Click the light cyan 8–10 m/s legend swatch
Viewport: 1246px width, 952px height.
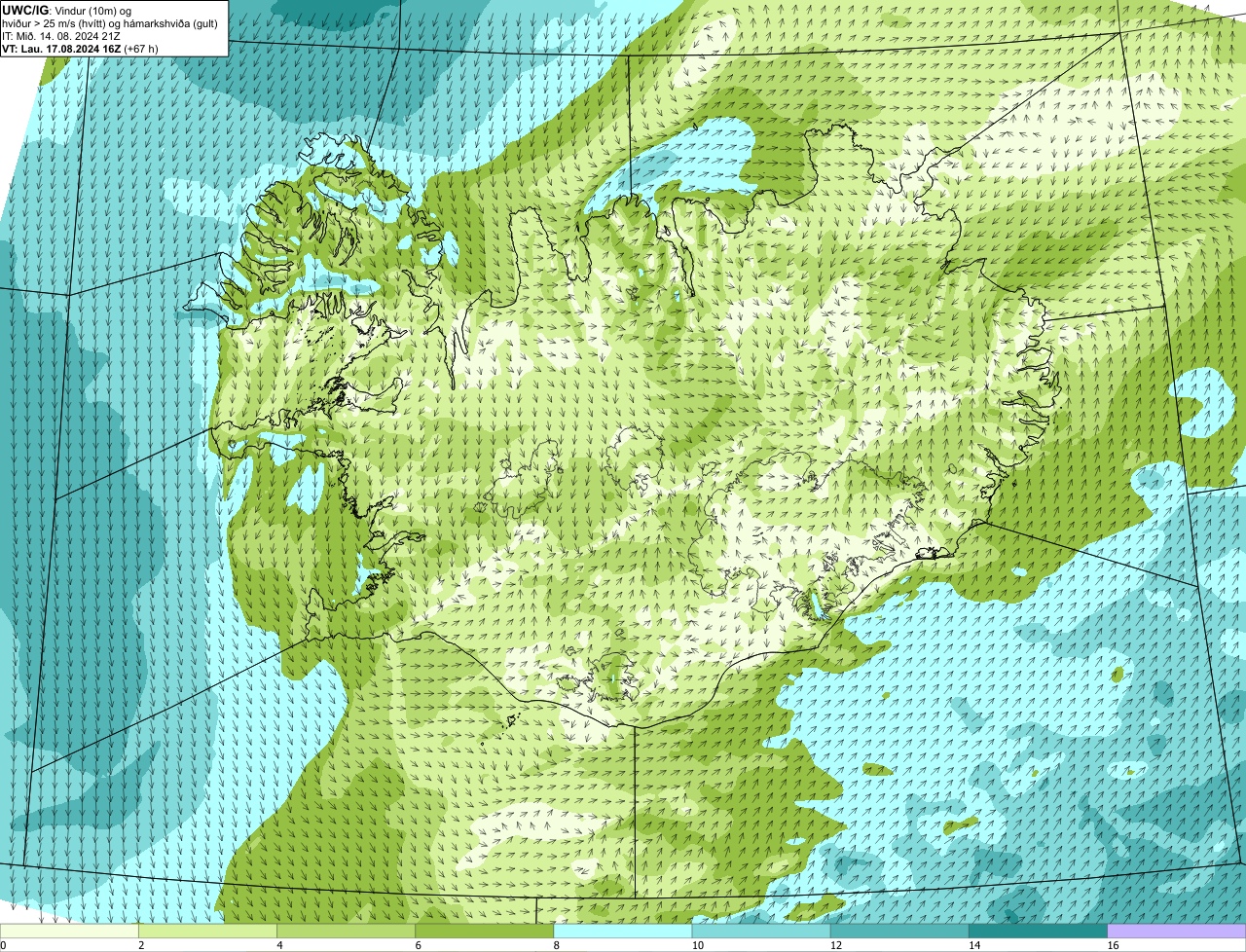[x=623, y=931]
